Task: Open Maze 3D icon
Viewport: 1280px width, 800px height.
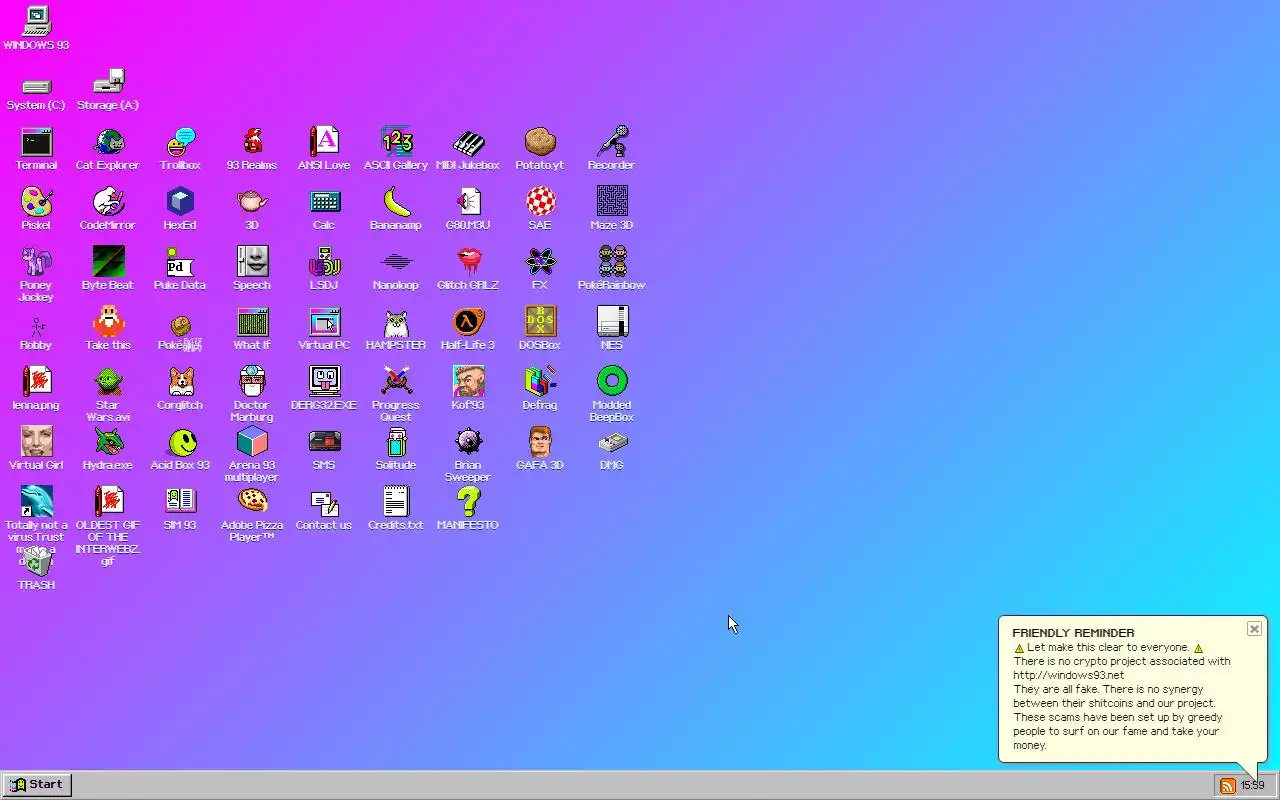Action: [612, 202]
